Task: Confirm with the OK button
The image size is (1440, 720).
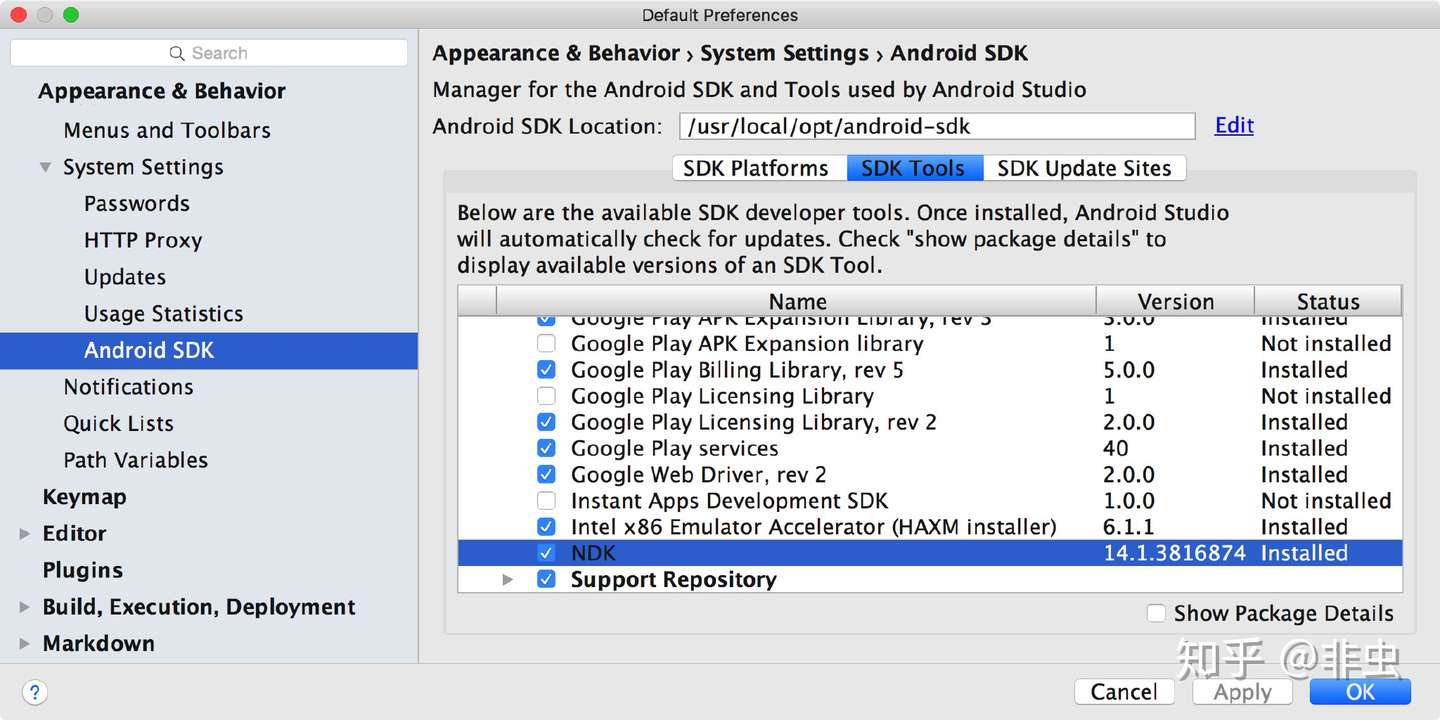Action: 1360,692
